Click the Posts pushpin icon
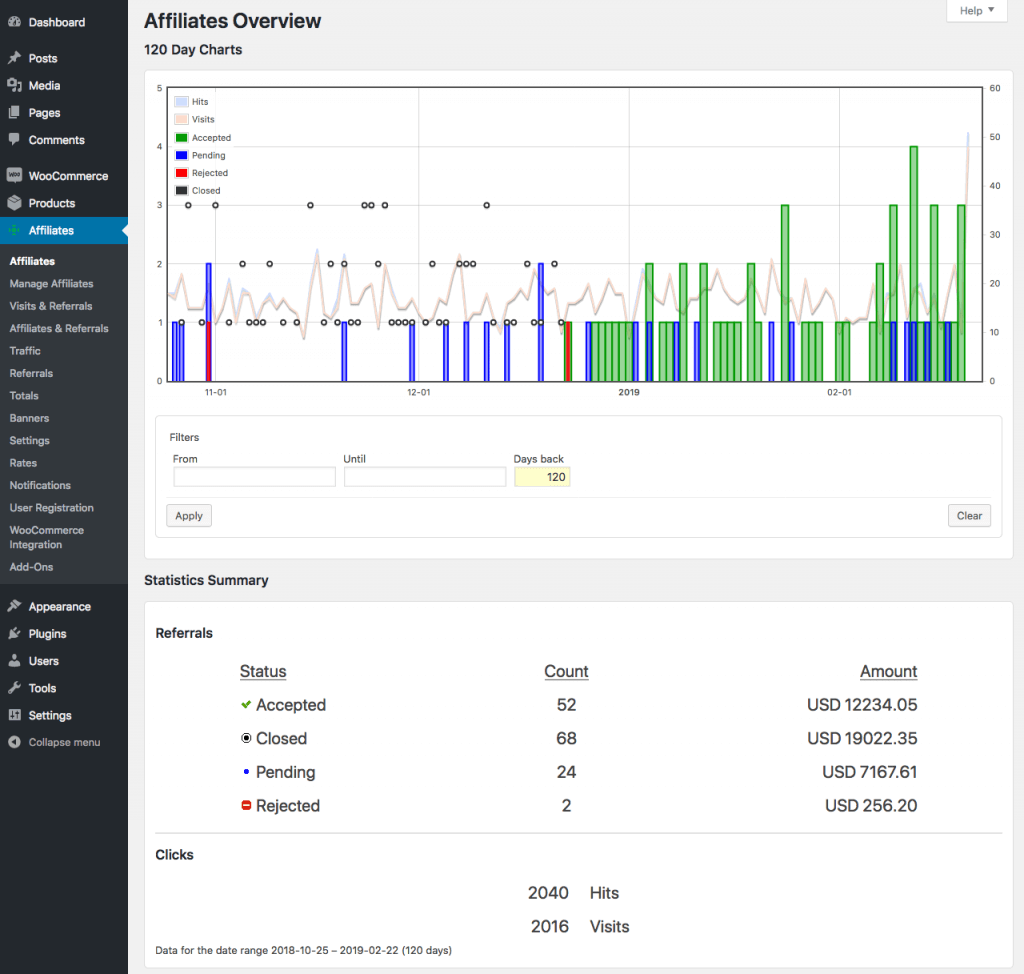The height and width of the screenshot is (974, 1024). [x=14, y=58]
